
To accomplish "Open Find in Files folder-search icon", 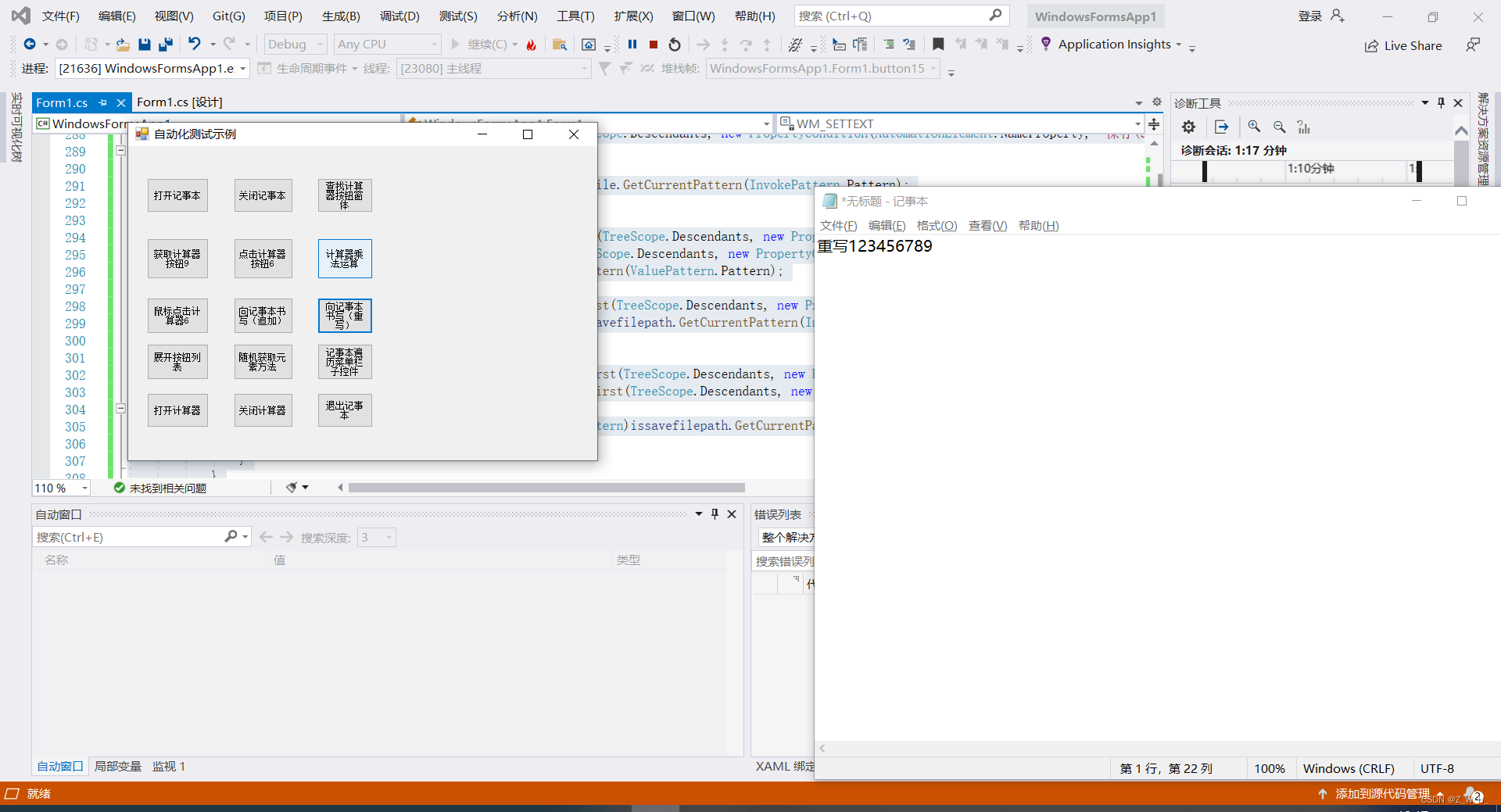I will click(x=560, y=45).
